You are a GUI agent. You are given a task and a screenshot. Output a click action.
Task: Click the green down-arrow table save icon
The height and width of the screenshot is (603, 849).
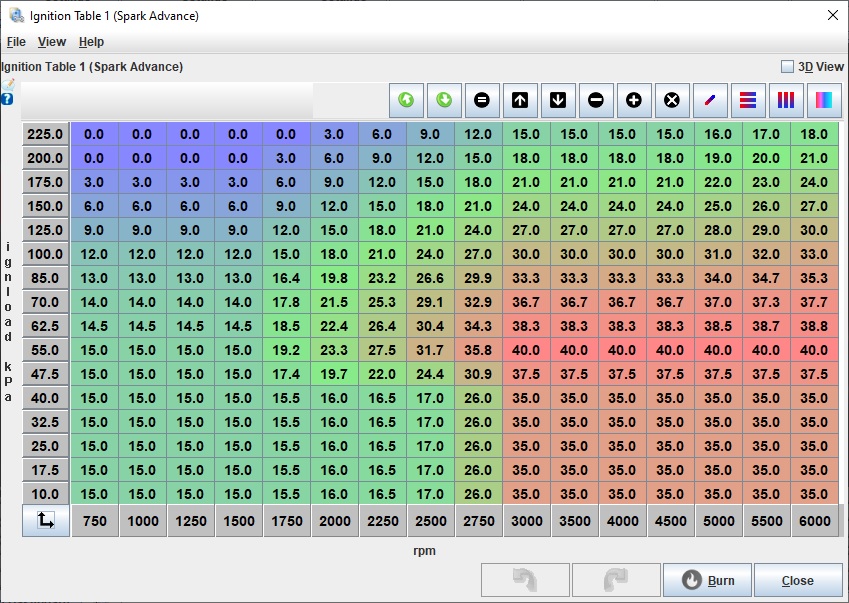[x=444, y=100]
